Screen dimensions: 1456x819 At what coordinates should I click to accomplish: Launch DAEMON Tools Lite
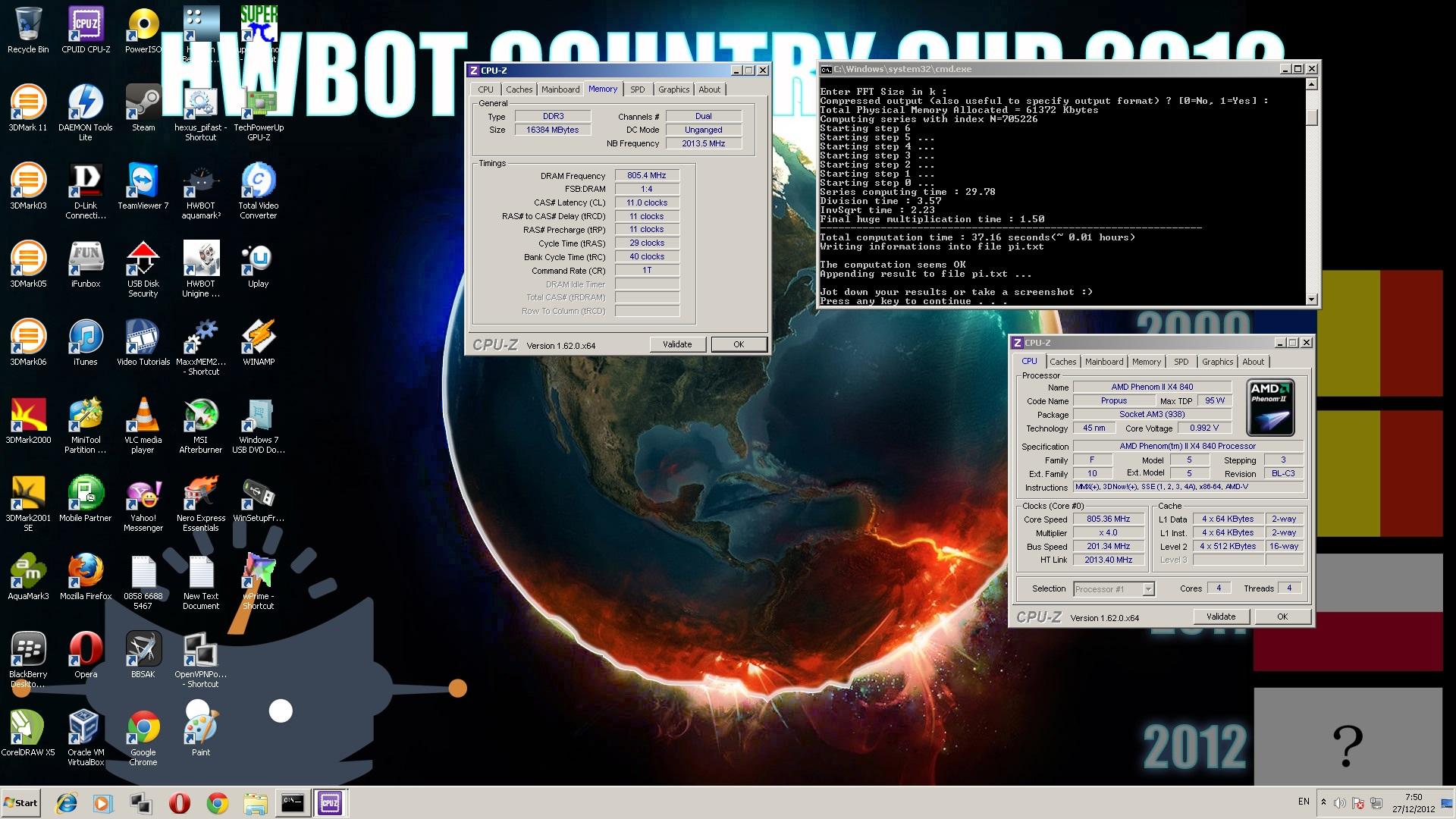(x=86, y=113)
